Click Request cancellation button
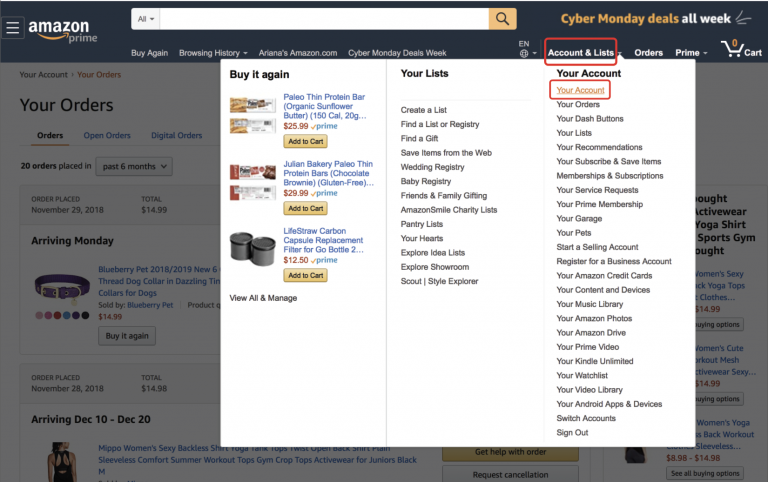The height and width of the screenshot is (482, 768). pos(510,474)
